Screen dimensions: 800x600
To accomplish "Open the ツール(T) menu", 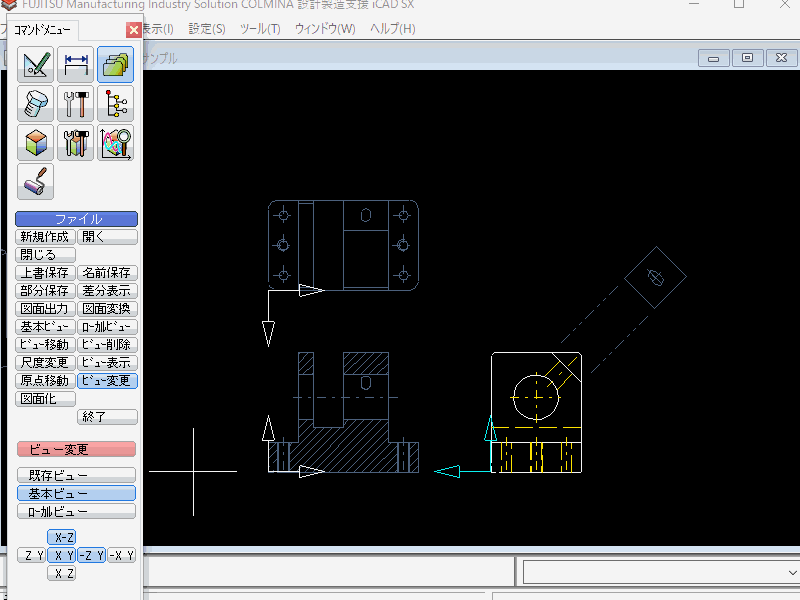I will [x=260, y=29].
